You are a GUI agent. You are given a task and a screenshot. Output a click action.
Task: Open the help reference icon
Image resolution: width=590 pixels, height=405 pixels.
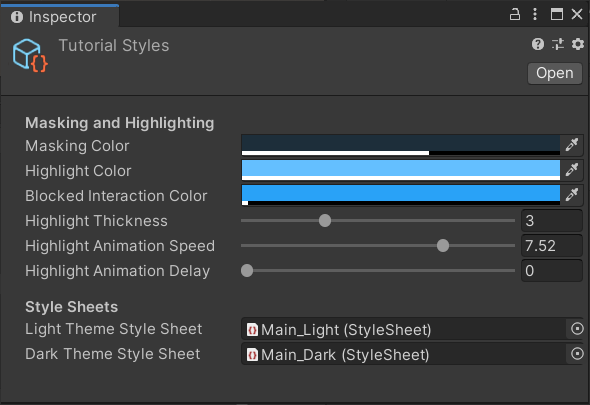click(x=538, y=44)
